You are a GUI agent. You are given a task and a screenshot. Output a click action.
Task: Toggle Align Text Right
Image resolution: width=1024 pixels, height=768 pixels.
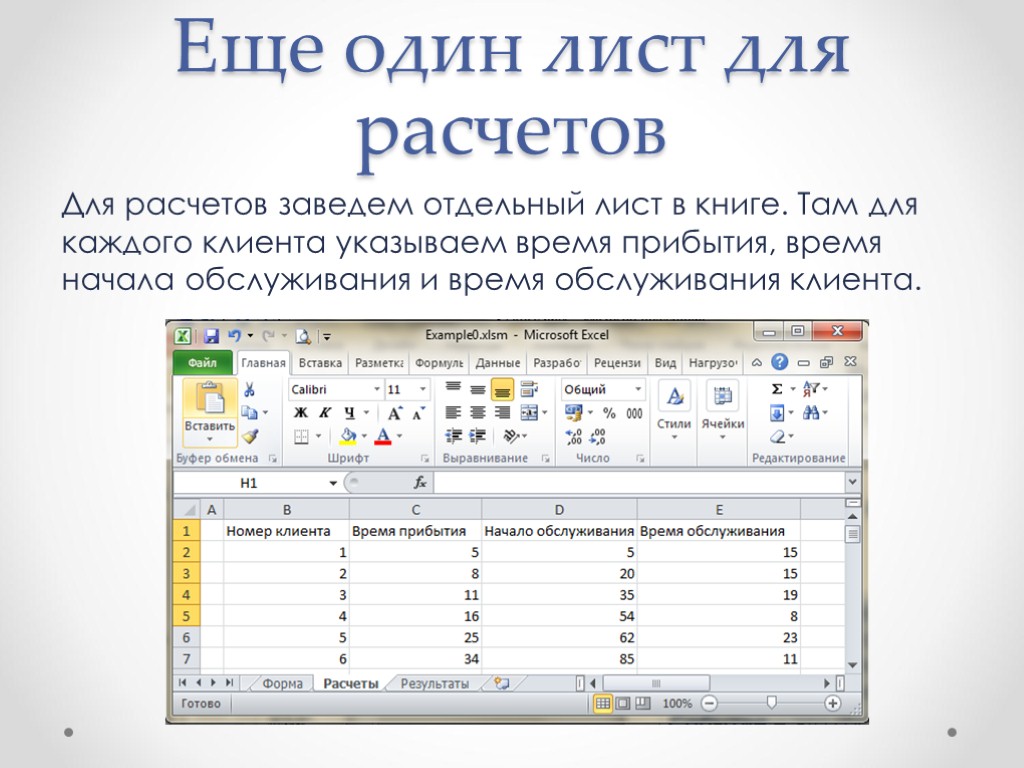click(x=502, y=413)
